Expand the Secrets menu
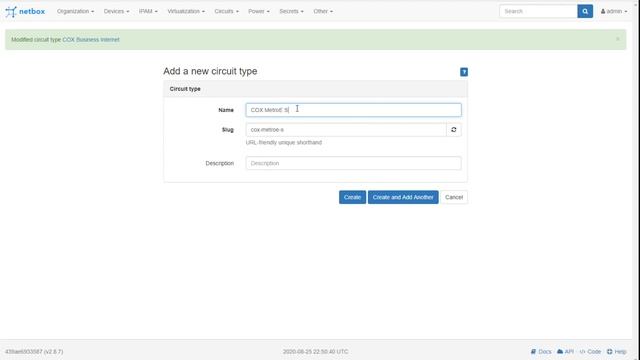The width and height of the screenshot is (640, 360). pyautogui.click(x=291, y=11)
